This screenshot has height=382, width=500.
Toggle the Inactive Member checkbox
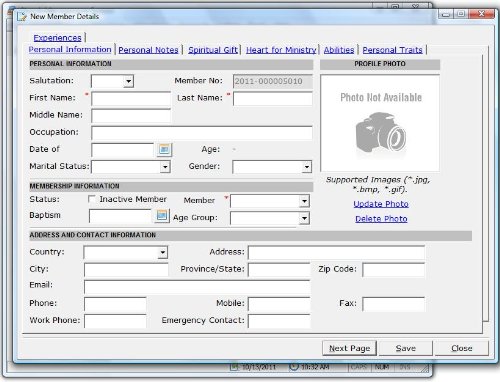[x=92, y=199]
